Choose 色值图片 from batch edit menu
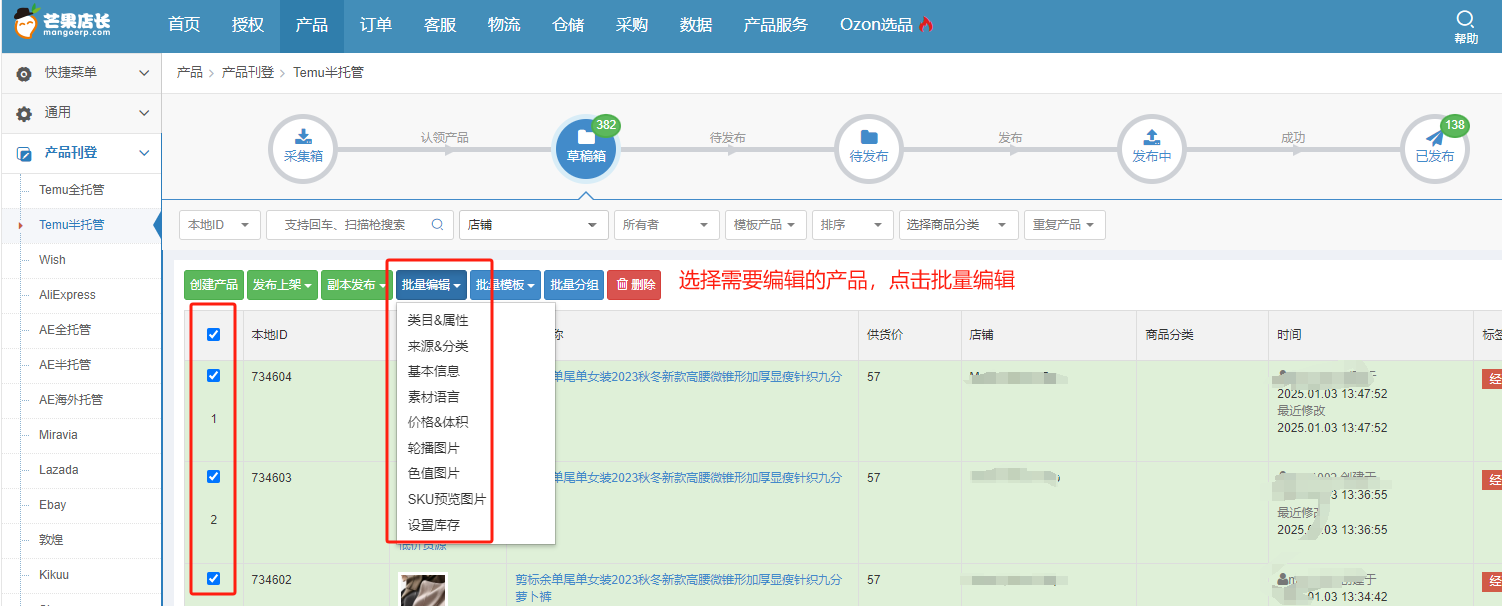Viewport: 1502px width, 606px height. click(434, 473)
